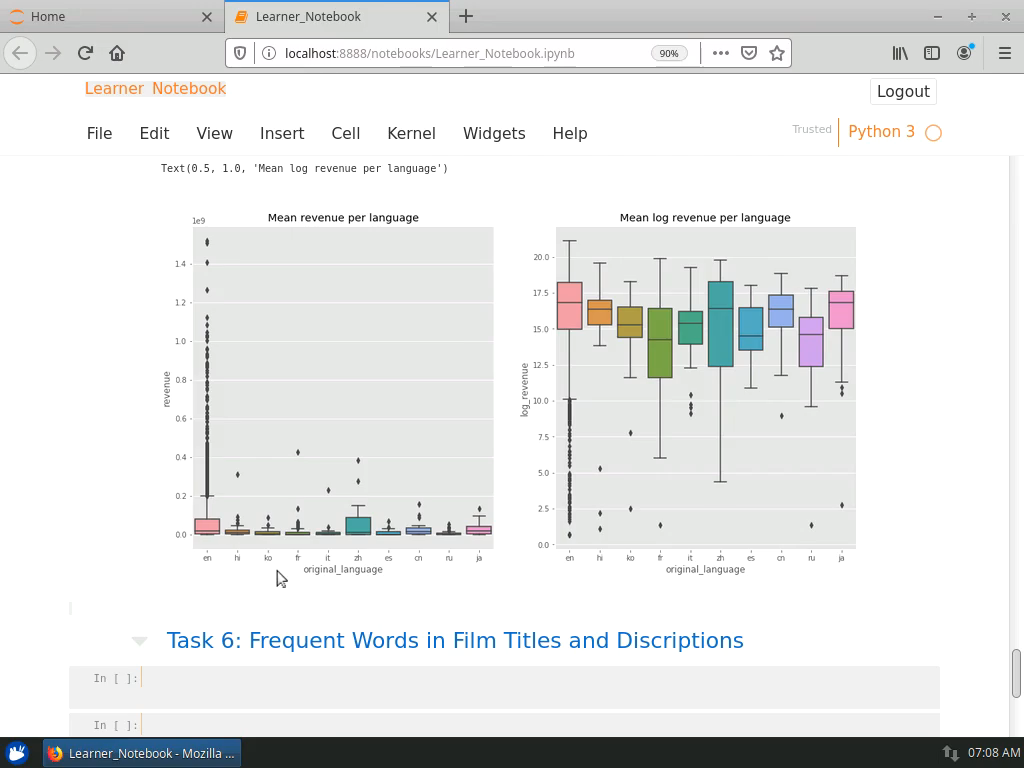
Task: Click the Python 3 kernel indicator circle
Action: pos(933,133)
